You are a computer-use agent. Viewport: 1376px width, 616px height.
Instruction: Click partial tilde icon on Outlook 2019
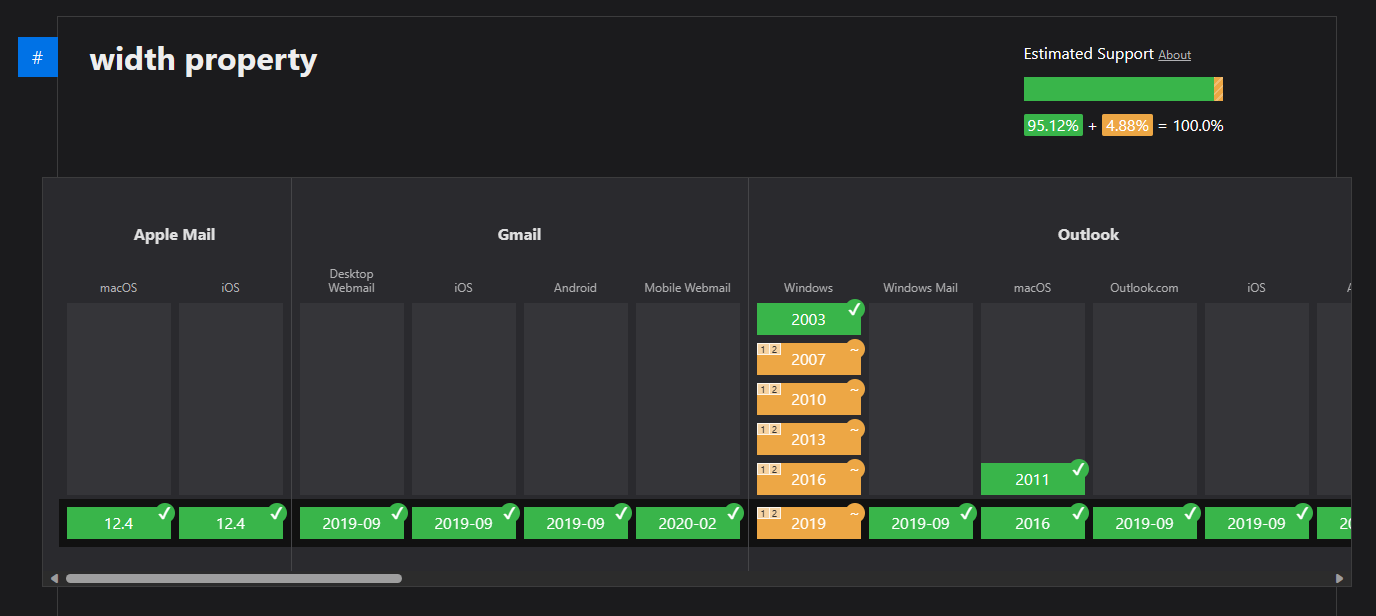(855, 513)
